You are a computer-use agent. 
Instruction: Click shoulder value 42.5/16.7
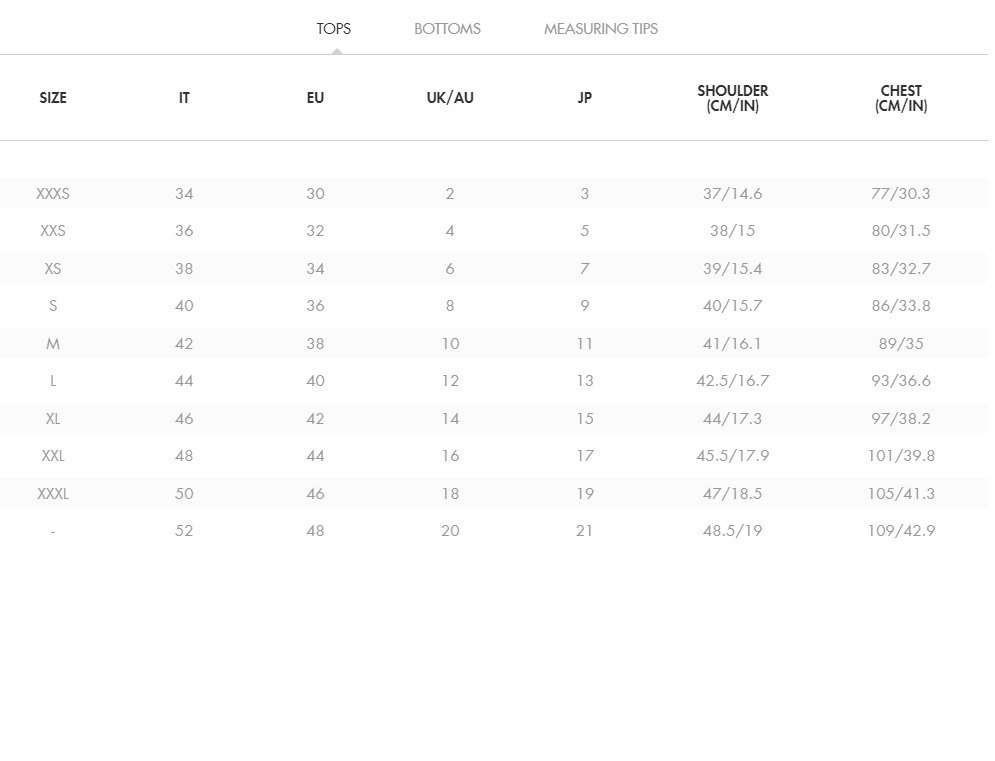(732, 381)
